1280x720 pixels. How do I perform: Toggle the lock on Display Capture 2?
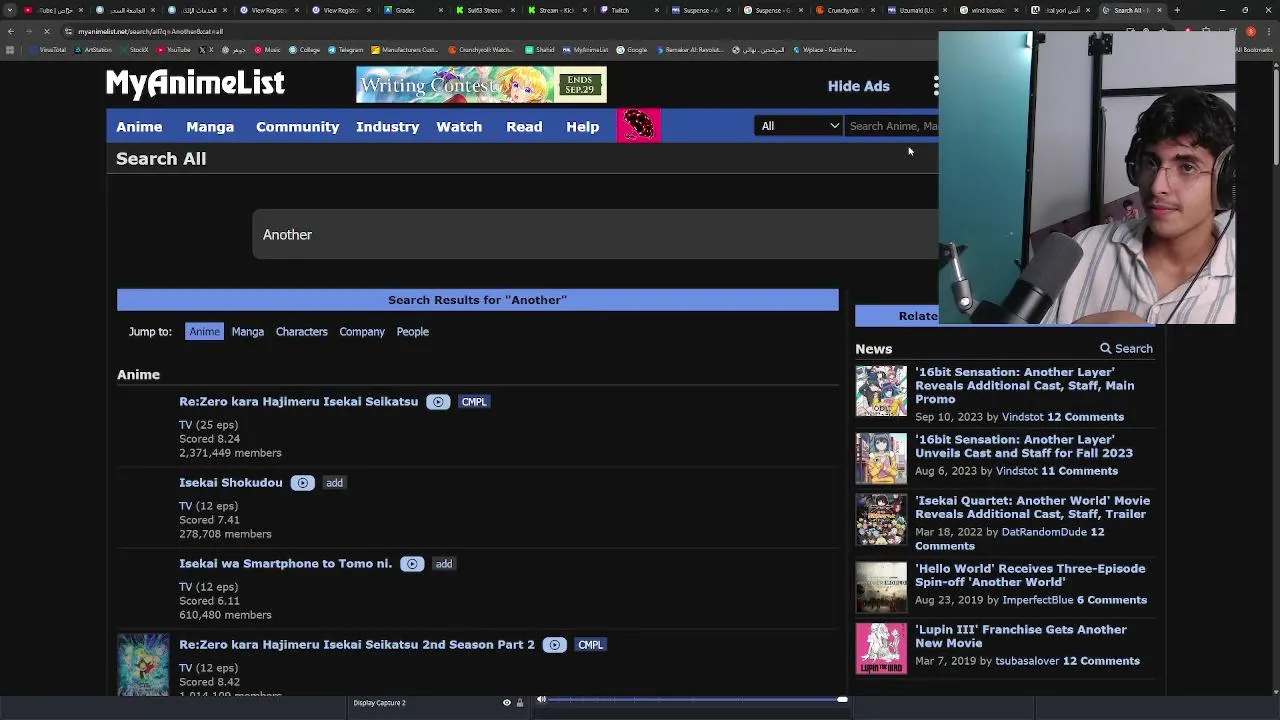519,702
